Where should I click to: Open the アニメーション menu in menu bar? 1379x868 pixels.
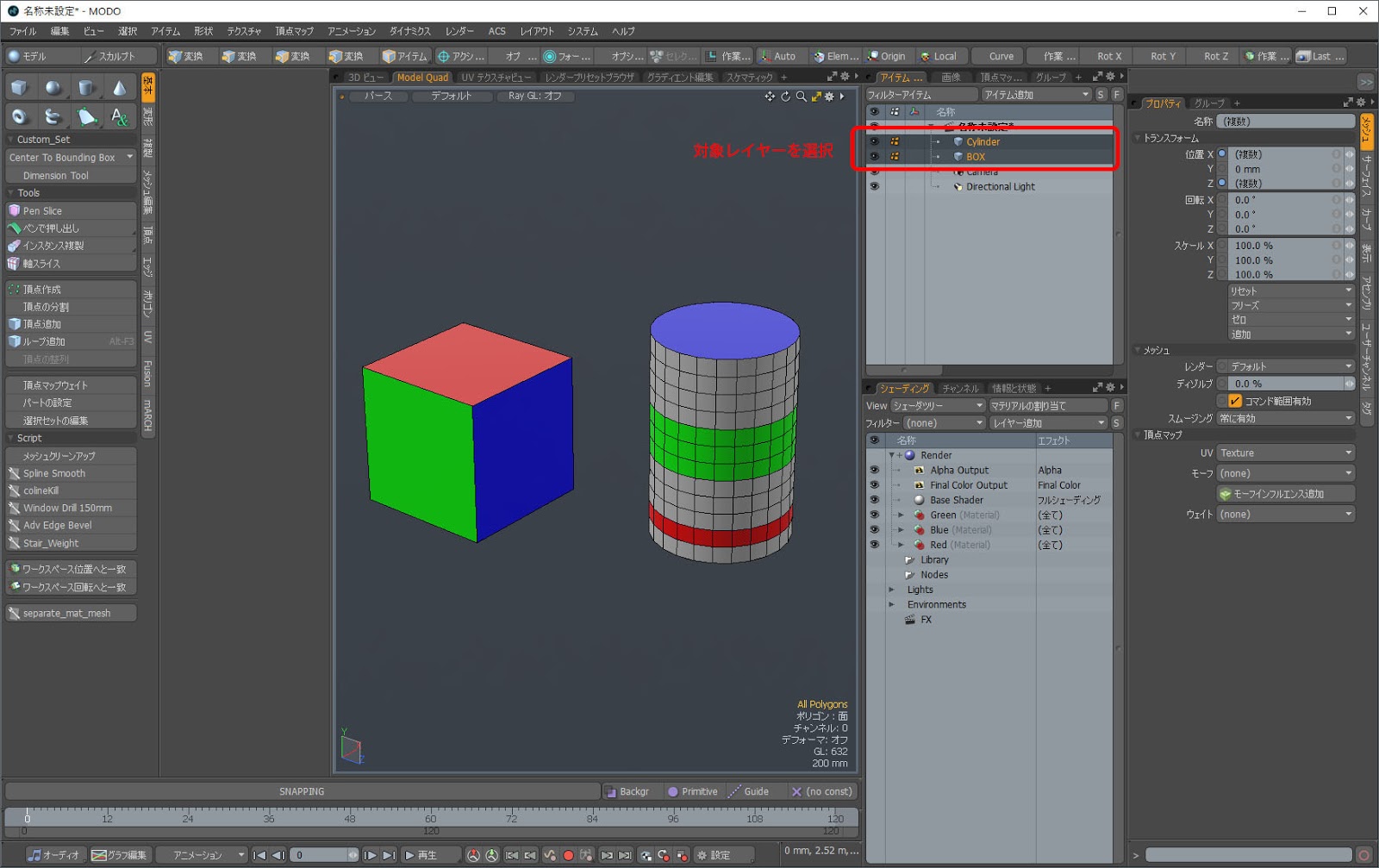(x=352, y=31)
